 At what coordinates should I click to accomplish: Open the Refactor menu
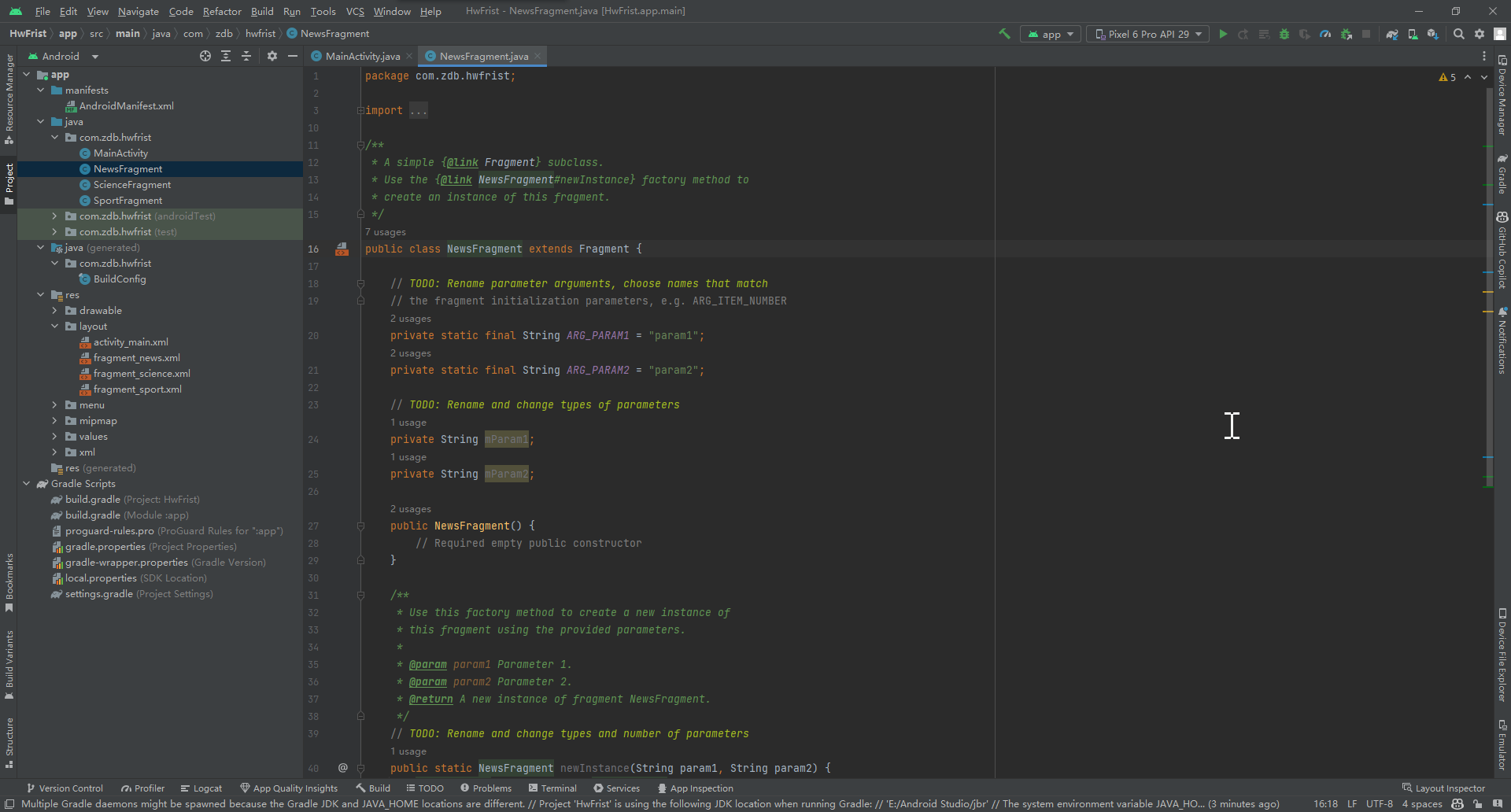coord(222,11)
